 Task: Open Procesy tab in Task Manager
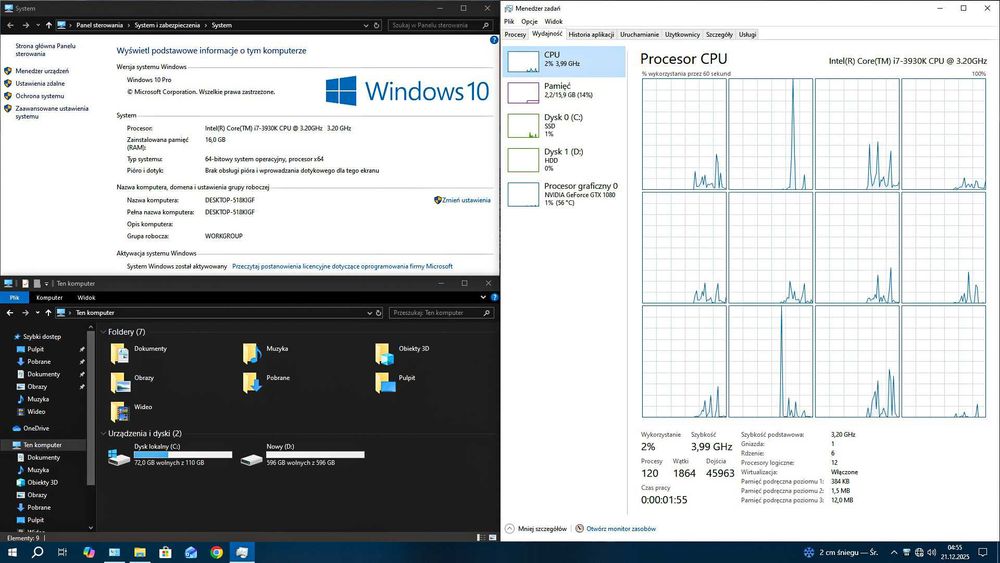(515, 34)
